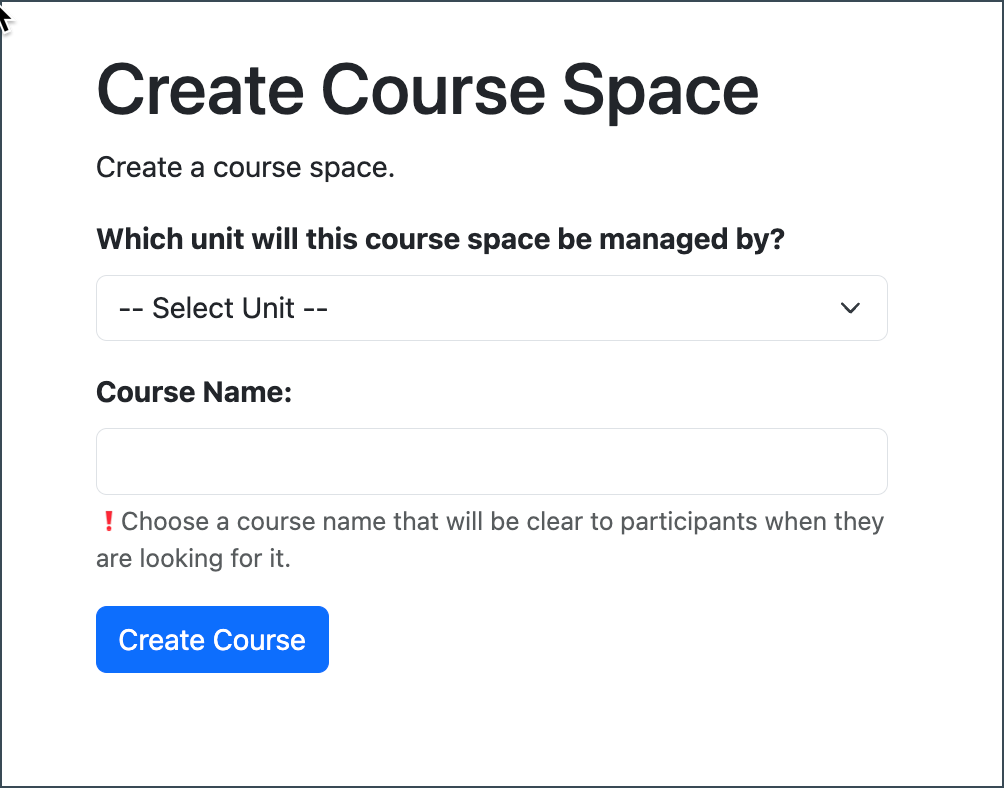Open the Select Unit dropdown
The height and width of the screenshot is (788, 1004).
point(491,308)
